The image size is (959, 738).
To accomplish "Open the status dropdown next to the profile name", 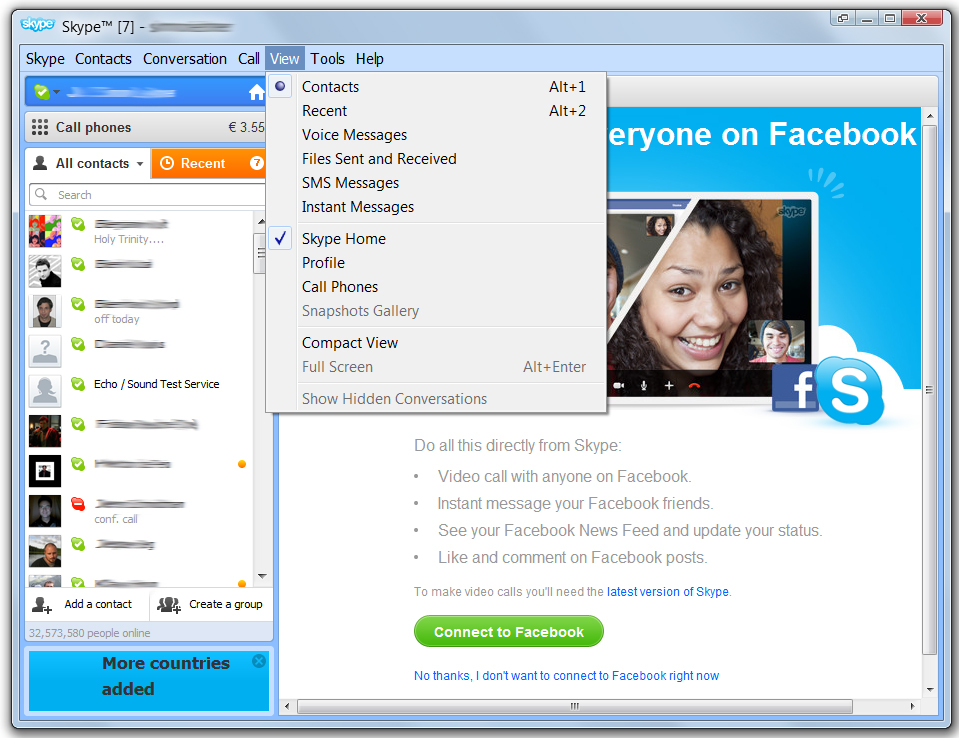I will pos(57,92).
